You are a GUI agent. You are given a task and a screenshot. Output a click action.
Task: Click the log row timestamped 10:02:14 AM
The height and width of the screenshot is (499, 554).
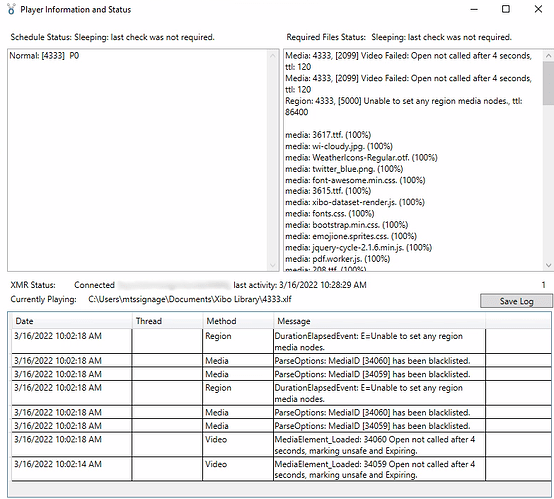(x=282, y=469)
